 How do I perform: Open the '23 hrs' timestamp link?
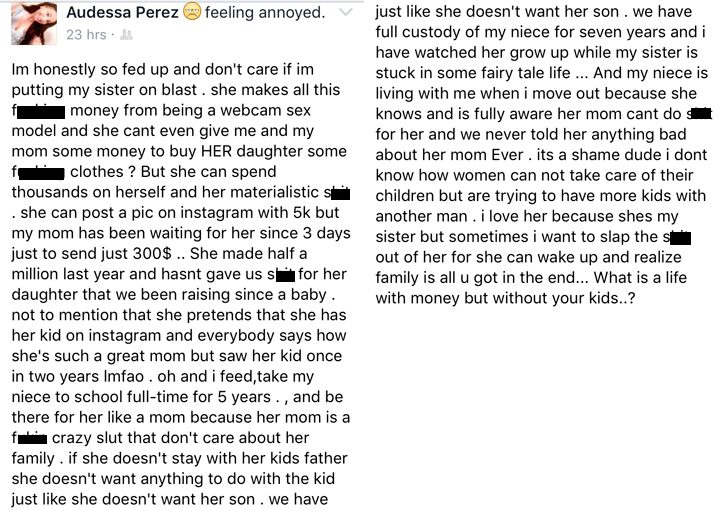(86, 35)
